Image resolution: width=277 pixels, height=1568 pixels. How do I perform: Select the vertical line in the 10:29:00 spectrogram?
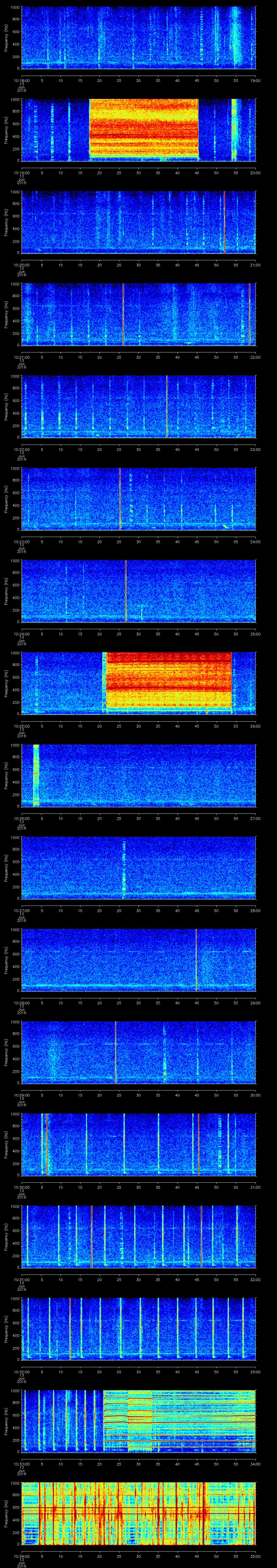tap(116, 1052)
